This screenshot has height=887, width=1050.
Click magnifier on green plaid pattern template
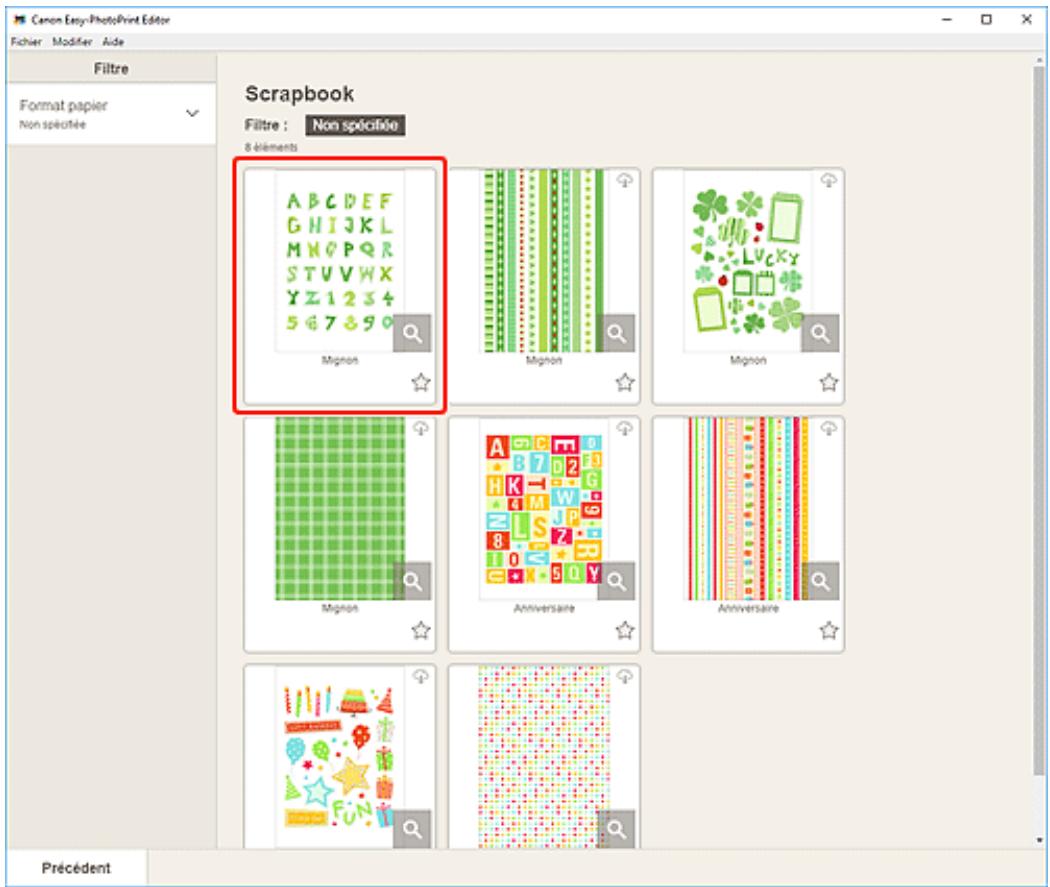pyautogui.click(x=412, y=581)
